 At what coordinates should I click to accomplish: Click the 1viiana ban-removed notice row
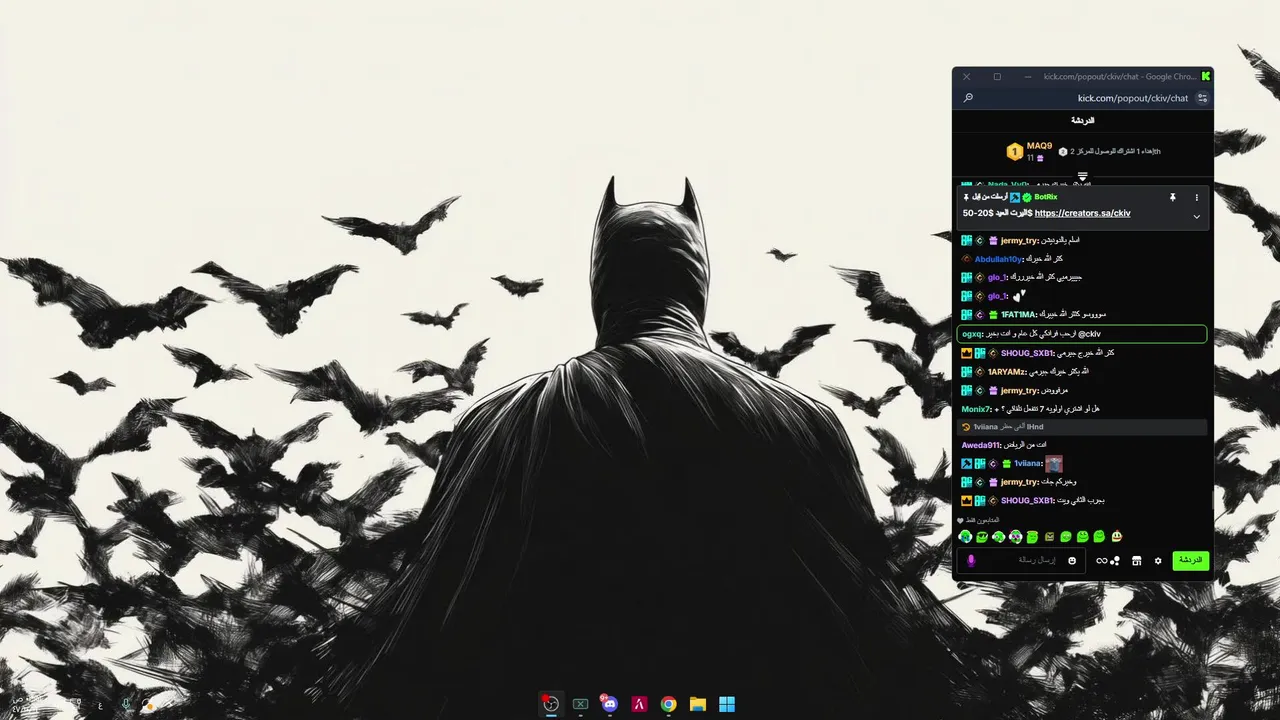coord(1082,427)
